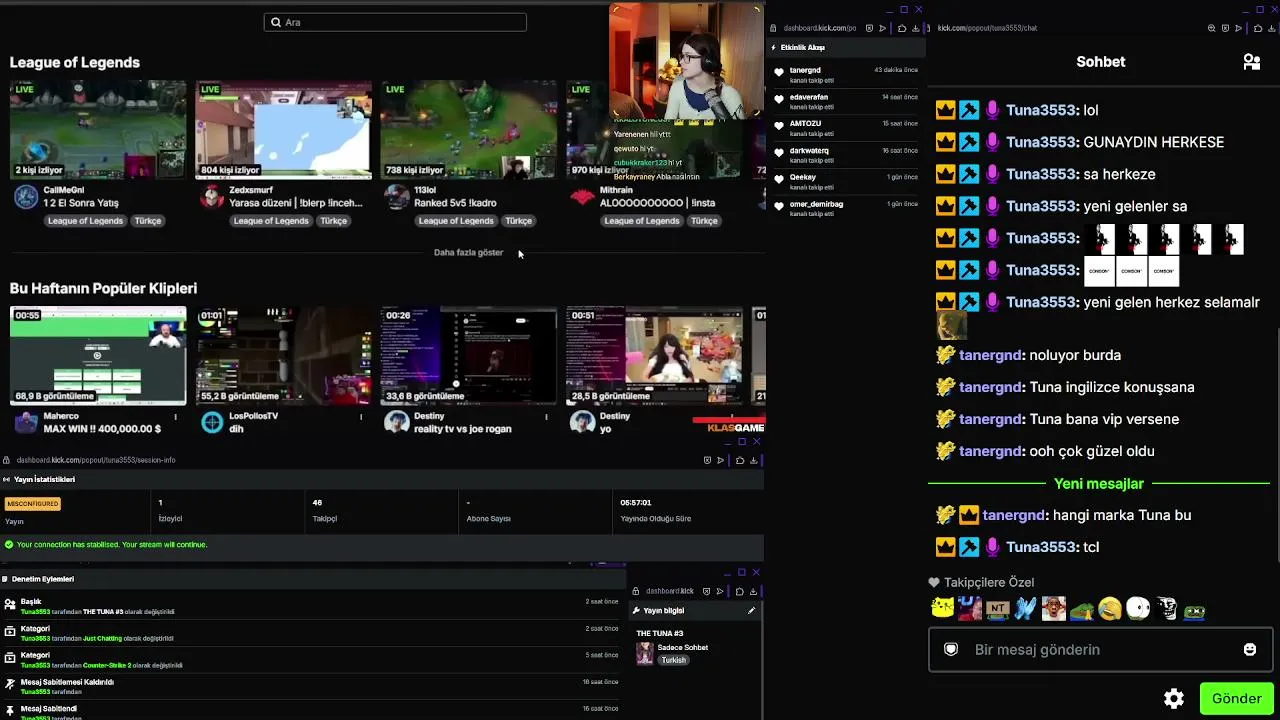The height and width of the screenshot is (720, 1280).
Task: Click League of Legends tag under Zedxsmurf
Action: (271, 221)
